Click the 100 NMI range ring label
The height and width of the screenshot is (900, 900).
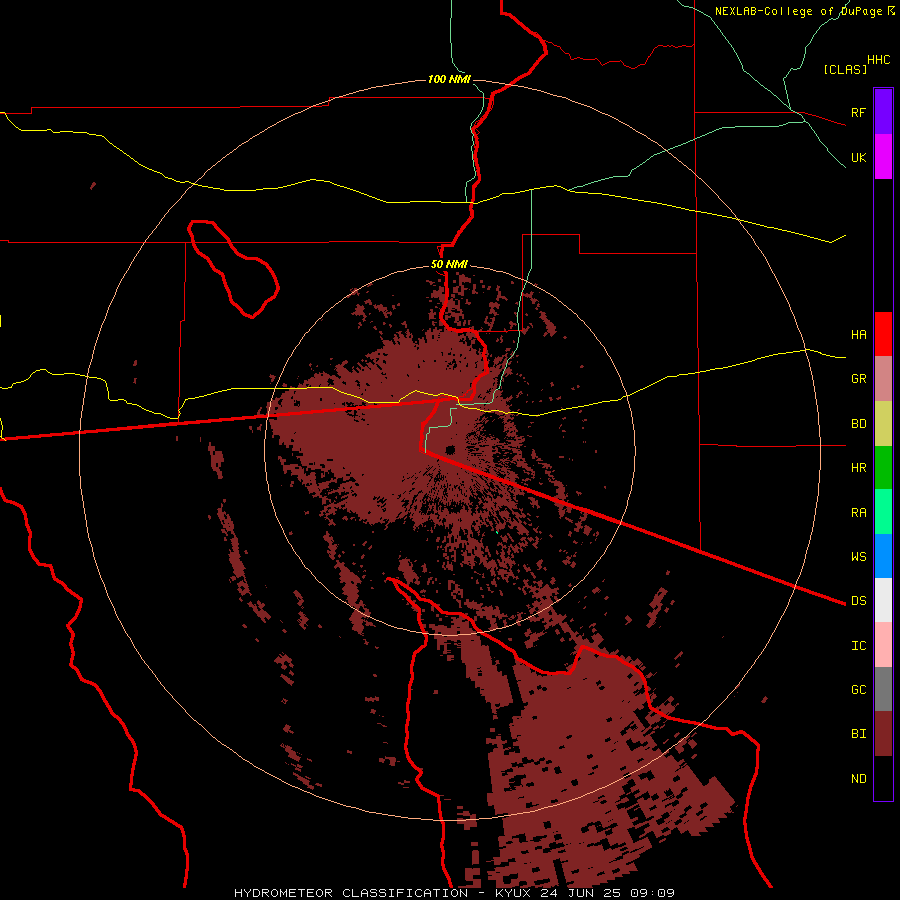(x=449, y=79)
